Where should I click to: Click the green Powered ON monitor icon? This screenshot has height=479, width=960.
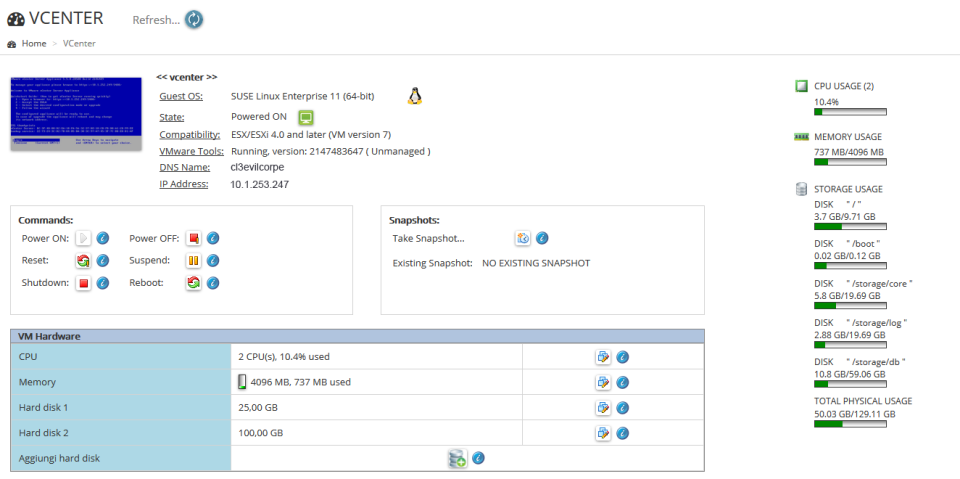[x=306, y=117]
